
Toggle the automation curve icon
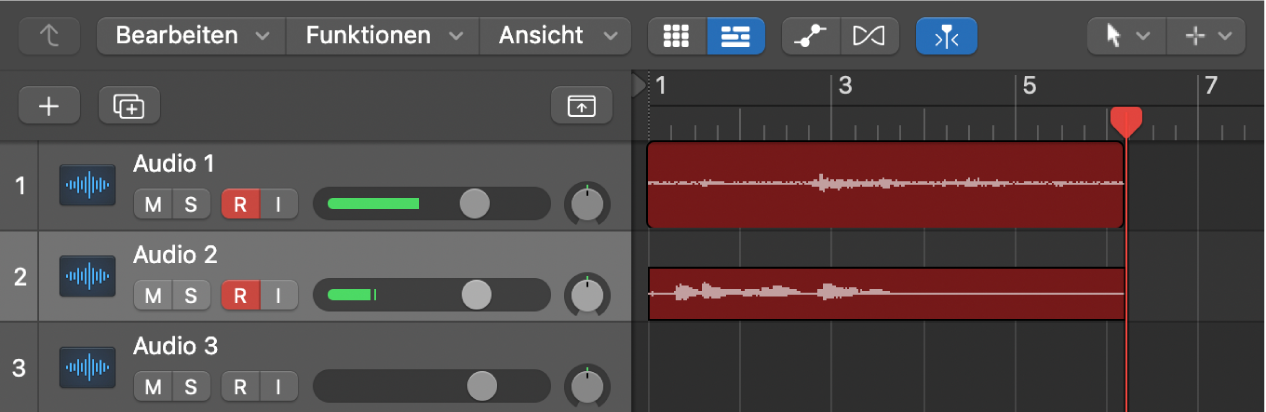point(811,36)
